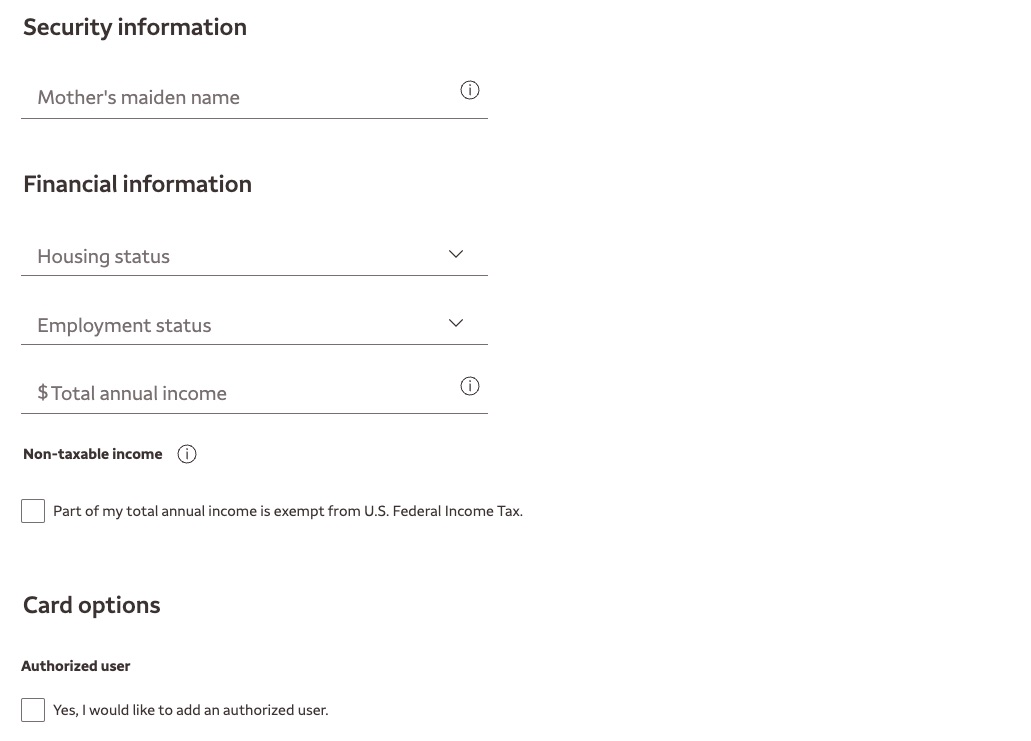This screenshot has height=741, width=1031.
Task: Click the Card options section heading
Action: [91, 605]
